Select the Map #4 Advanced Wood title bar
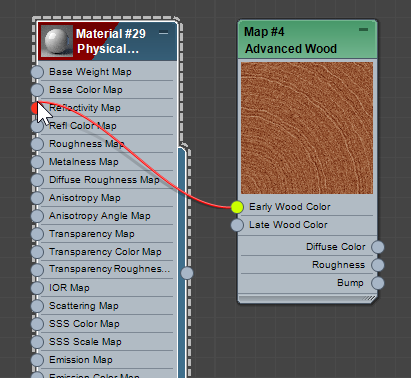The width and height of the screenshot is (411, 378). 308,40
